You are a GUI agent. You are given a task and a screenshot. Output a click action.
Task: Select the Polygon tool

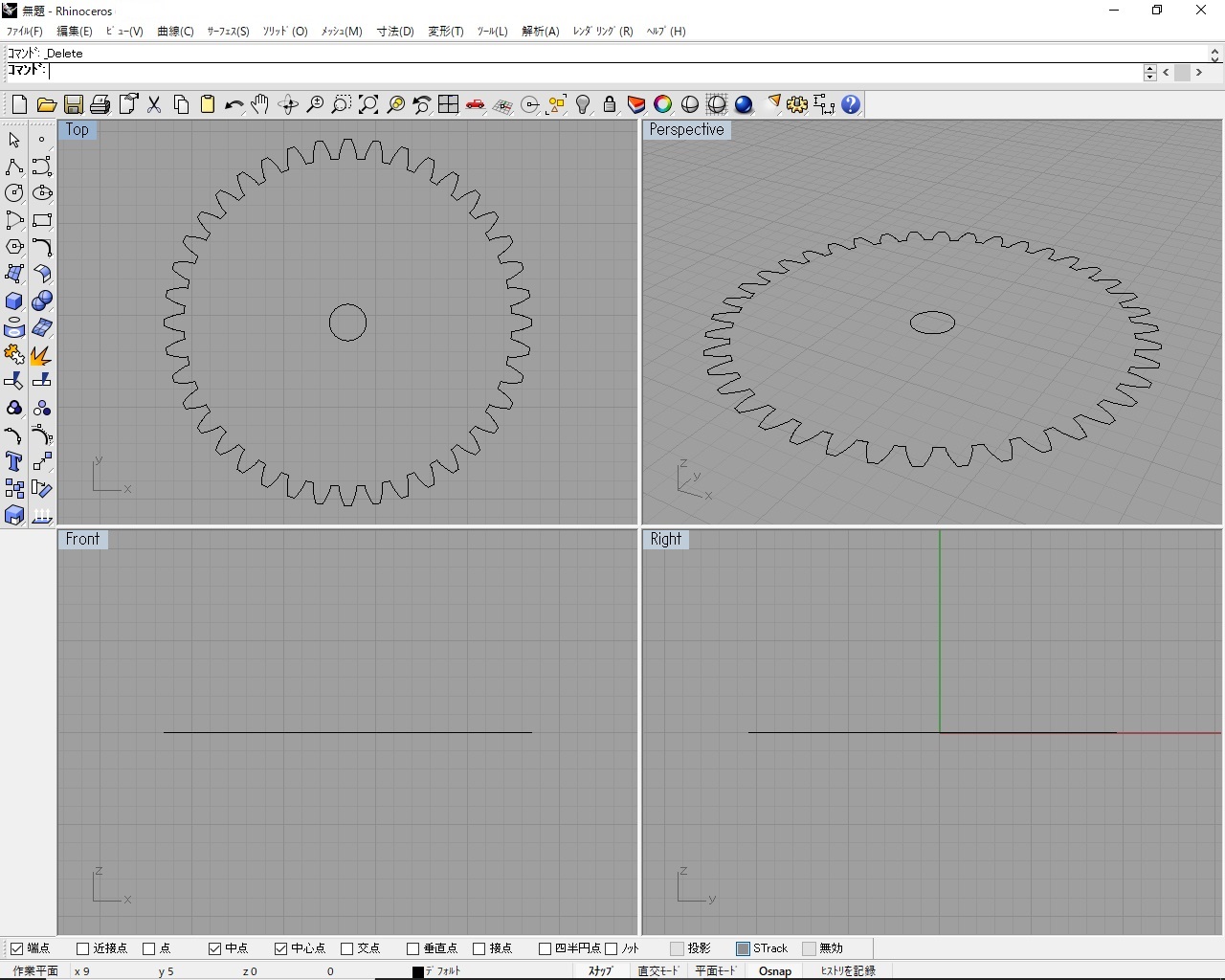pyautogui.click(x=14, y=247)
